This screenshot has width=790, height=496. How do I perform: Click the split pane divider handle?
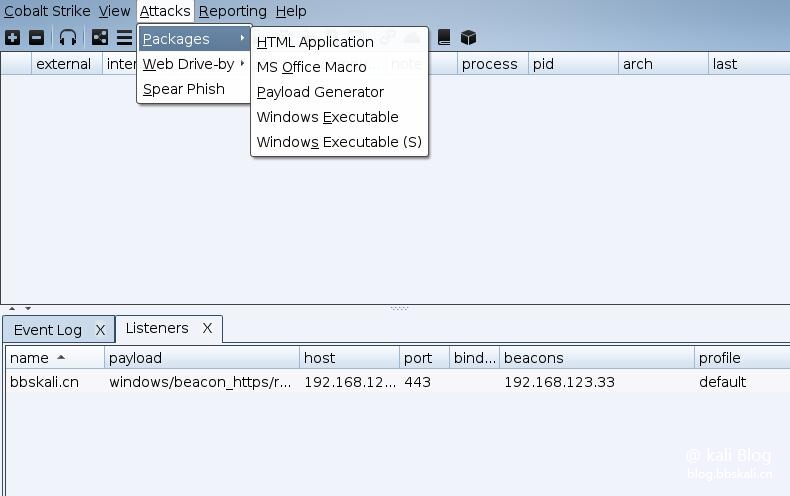click(399, 308)
